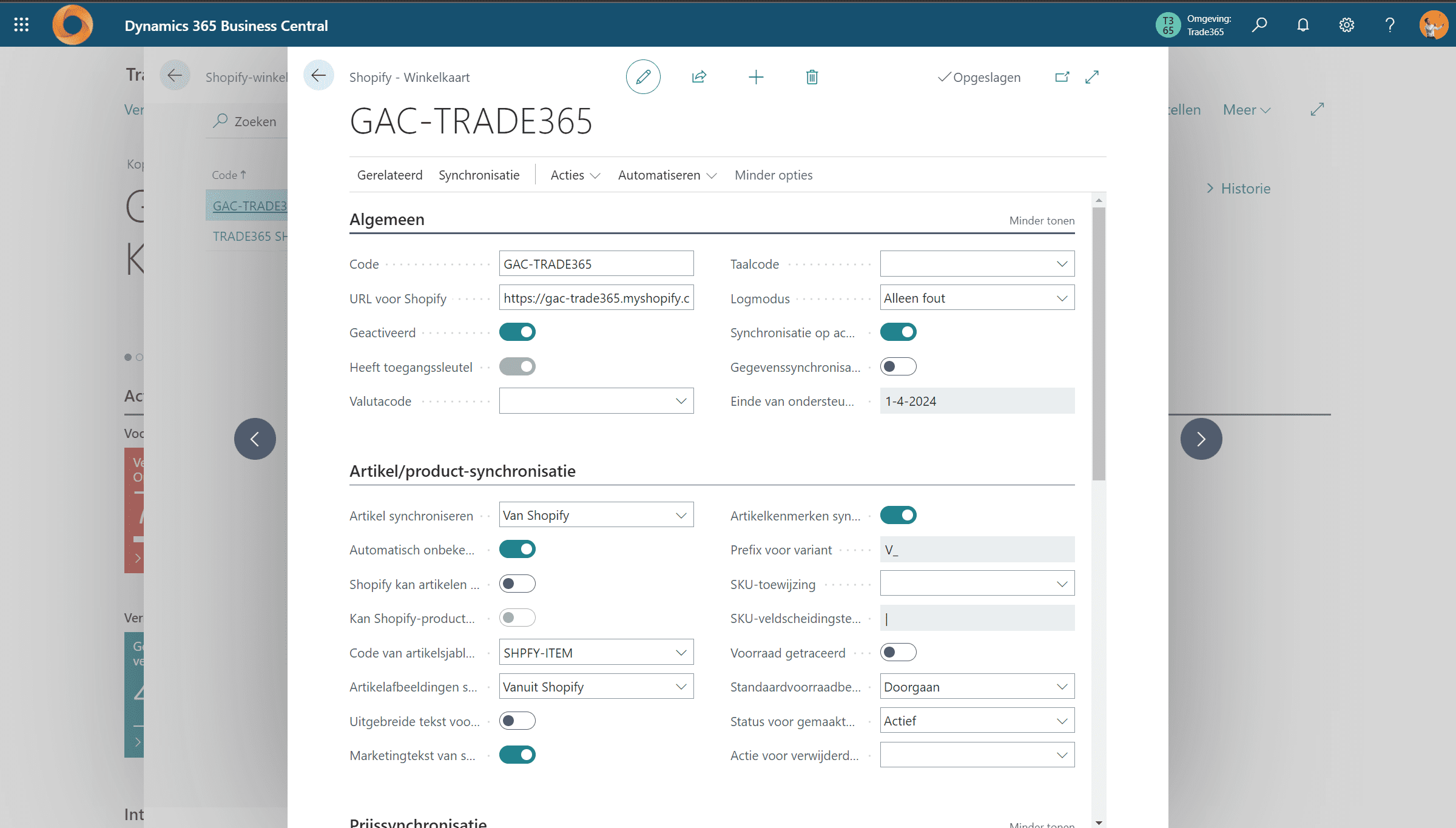
Task: Open Gerelateerd menu
Action: click(389, 175)
